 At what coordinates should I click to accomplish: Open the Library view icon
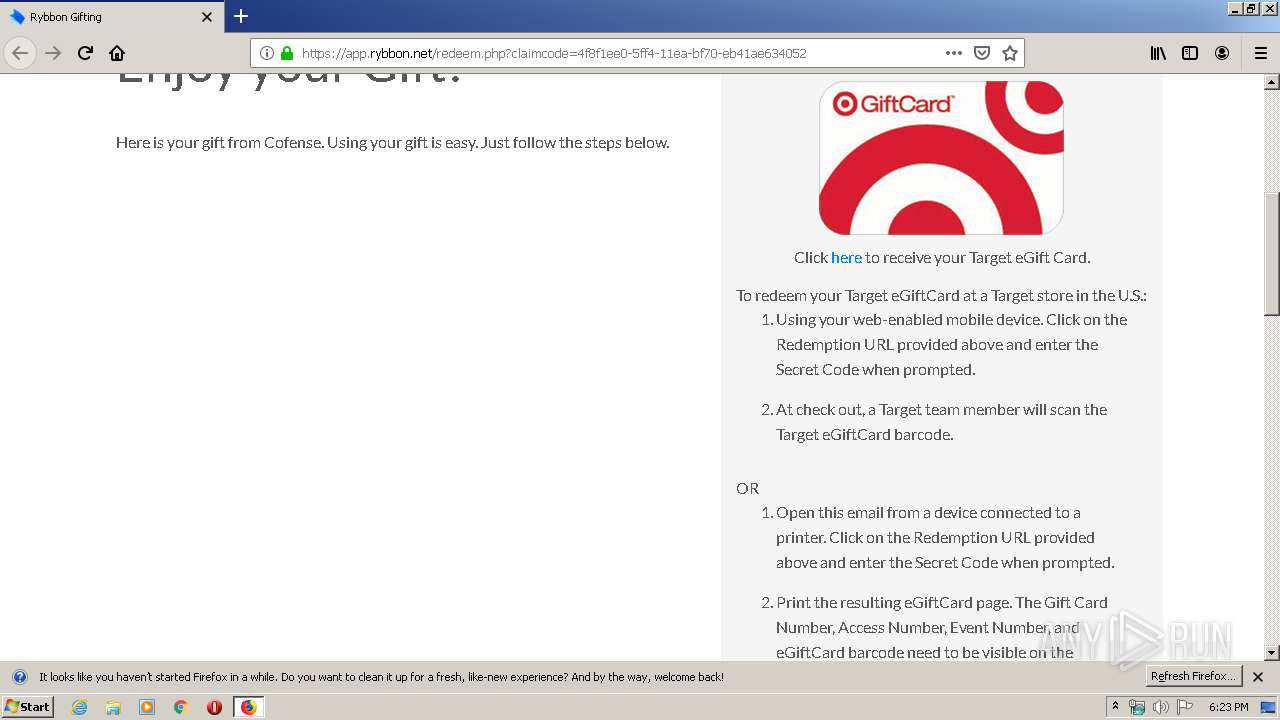coord(1158,53)
